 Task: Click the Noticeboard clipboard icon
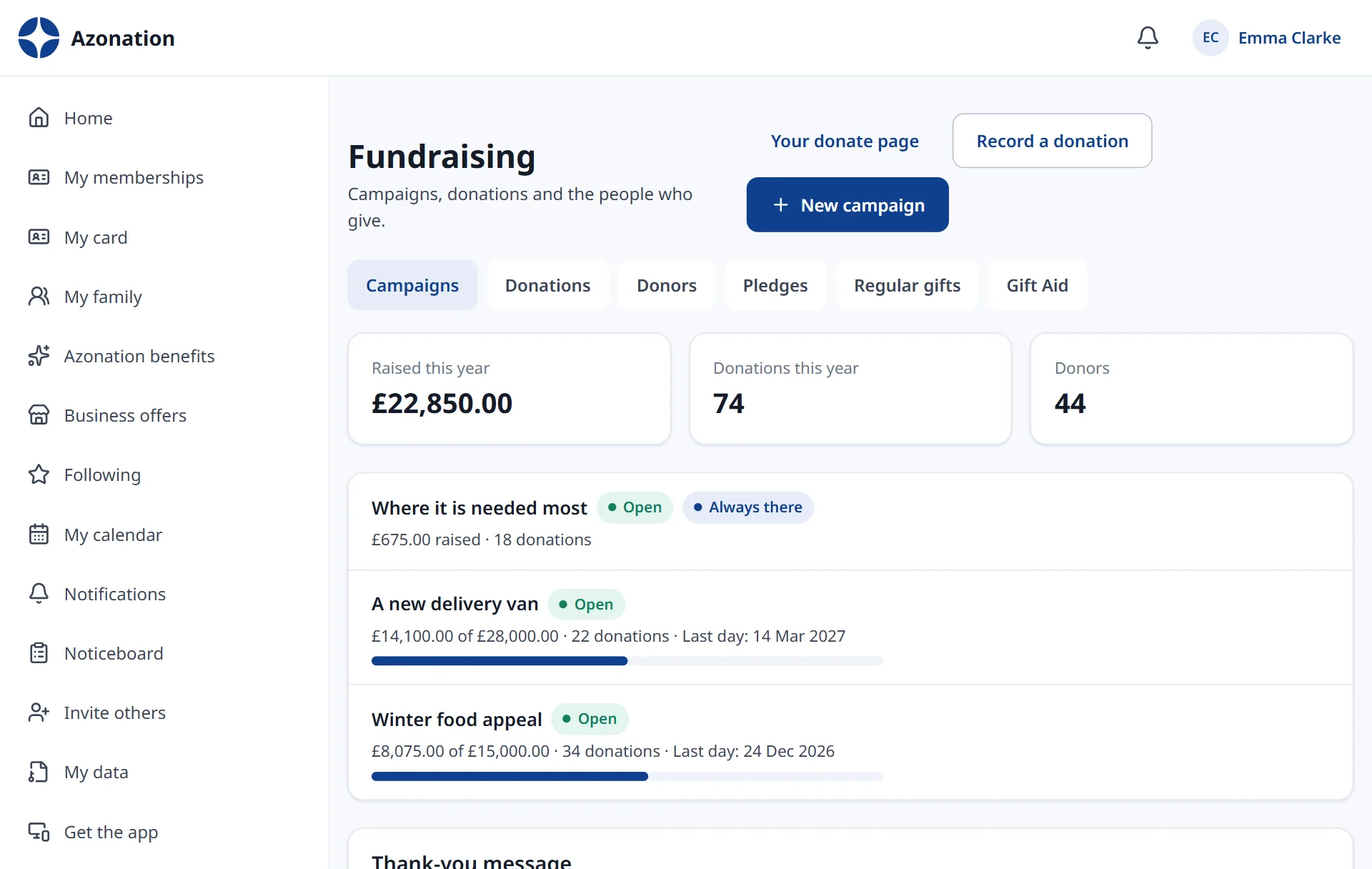[39, 653]
